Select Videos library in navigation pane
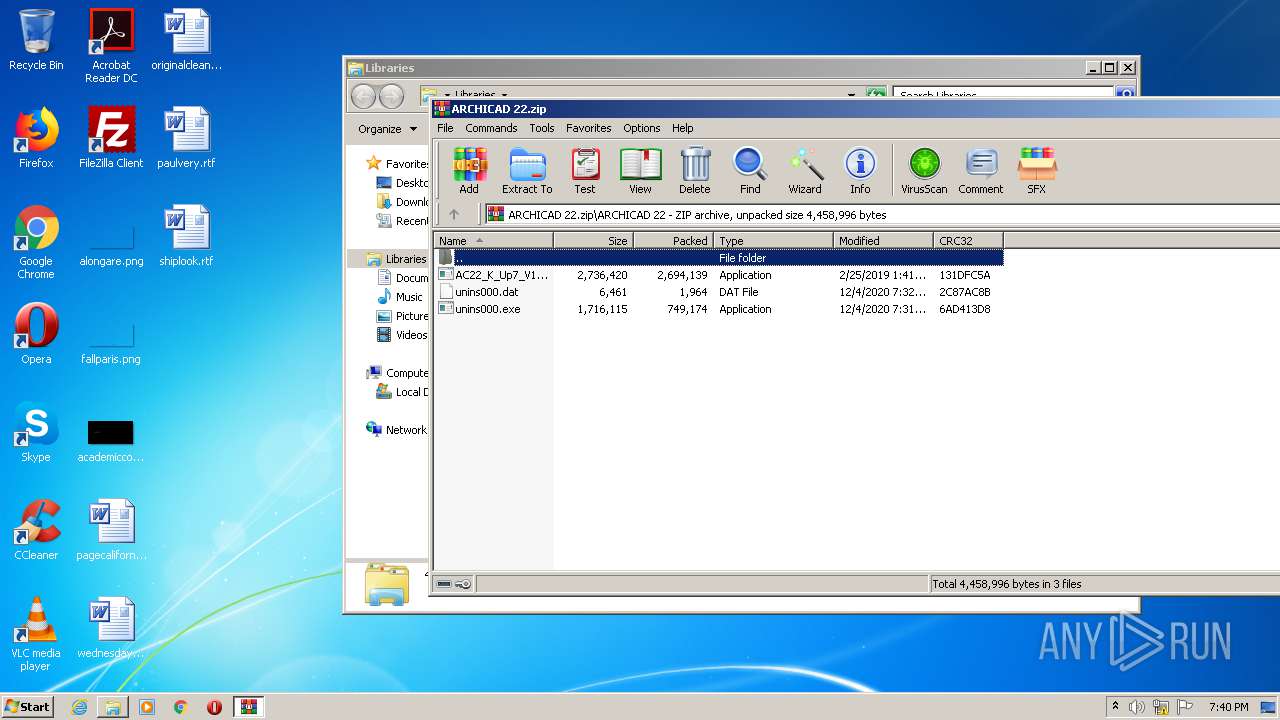Image resolution: width=1280 pixels, height=720 pixels. (402, 335)
